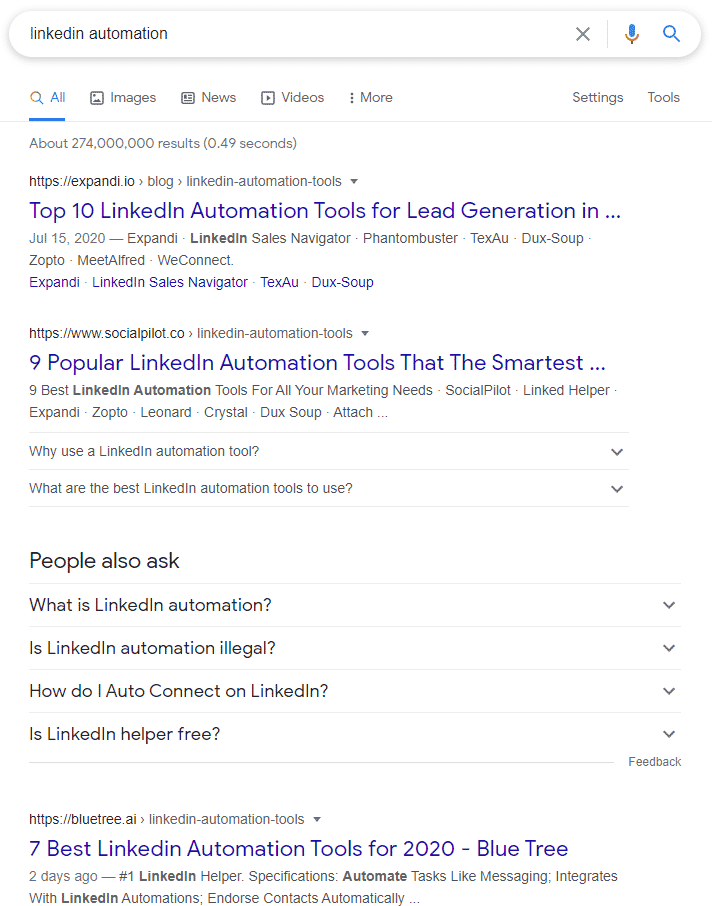This screenshot has width=712, height=906.
Task: Open search Settings
Action: pos(598,98)
